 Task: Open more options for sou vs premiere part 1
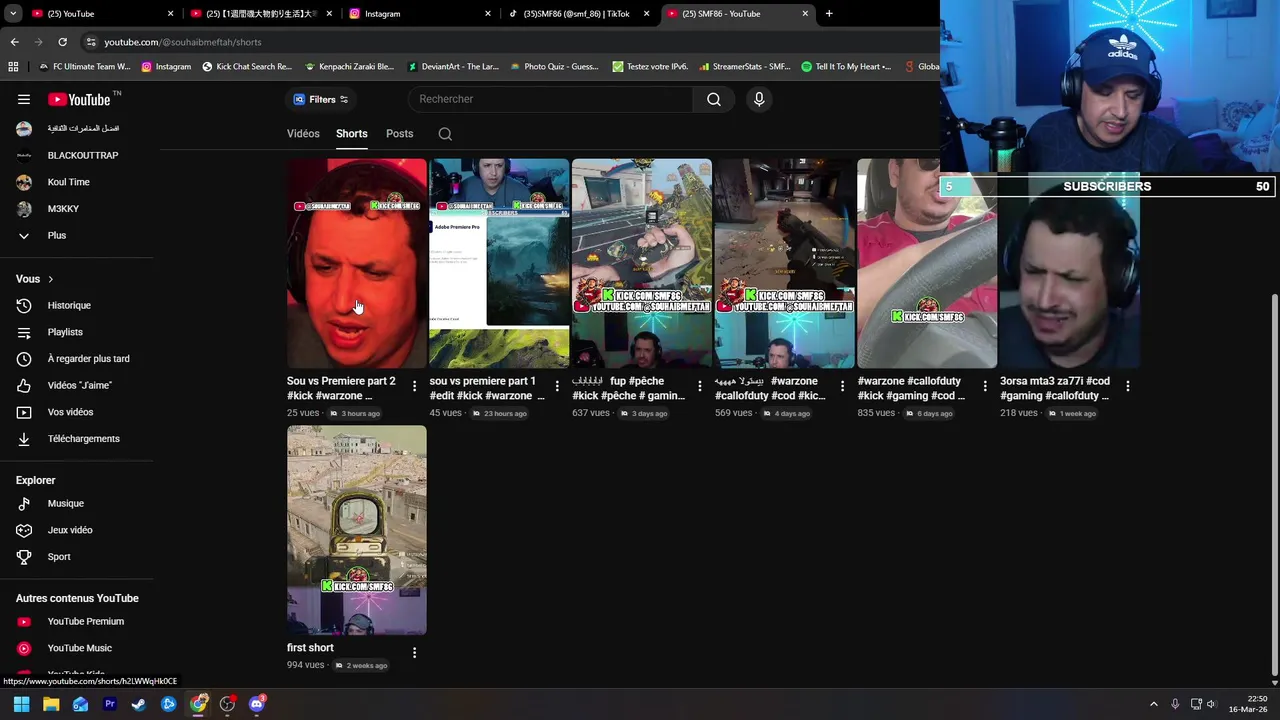point(557,386)
